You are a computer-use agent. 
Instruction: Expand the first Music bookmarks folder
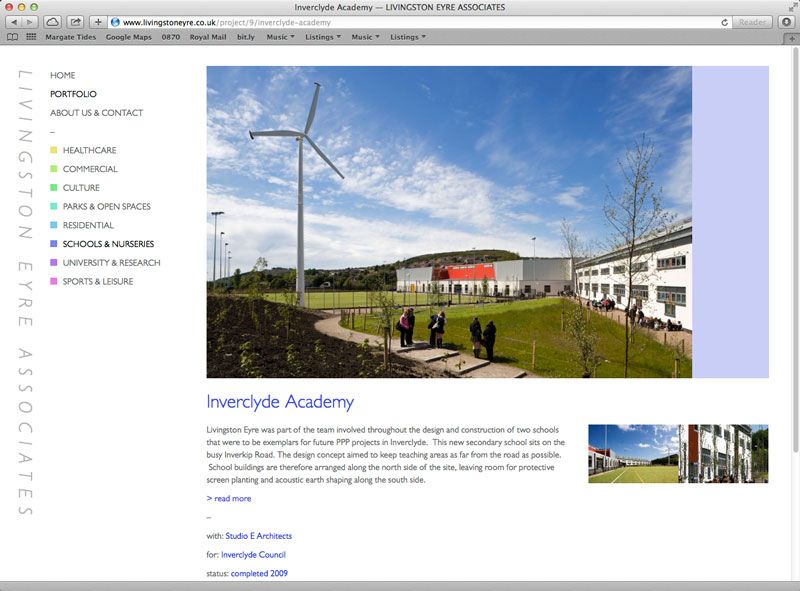tap(280, 37)
